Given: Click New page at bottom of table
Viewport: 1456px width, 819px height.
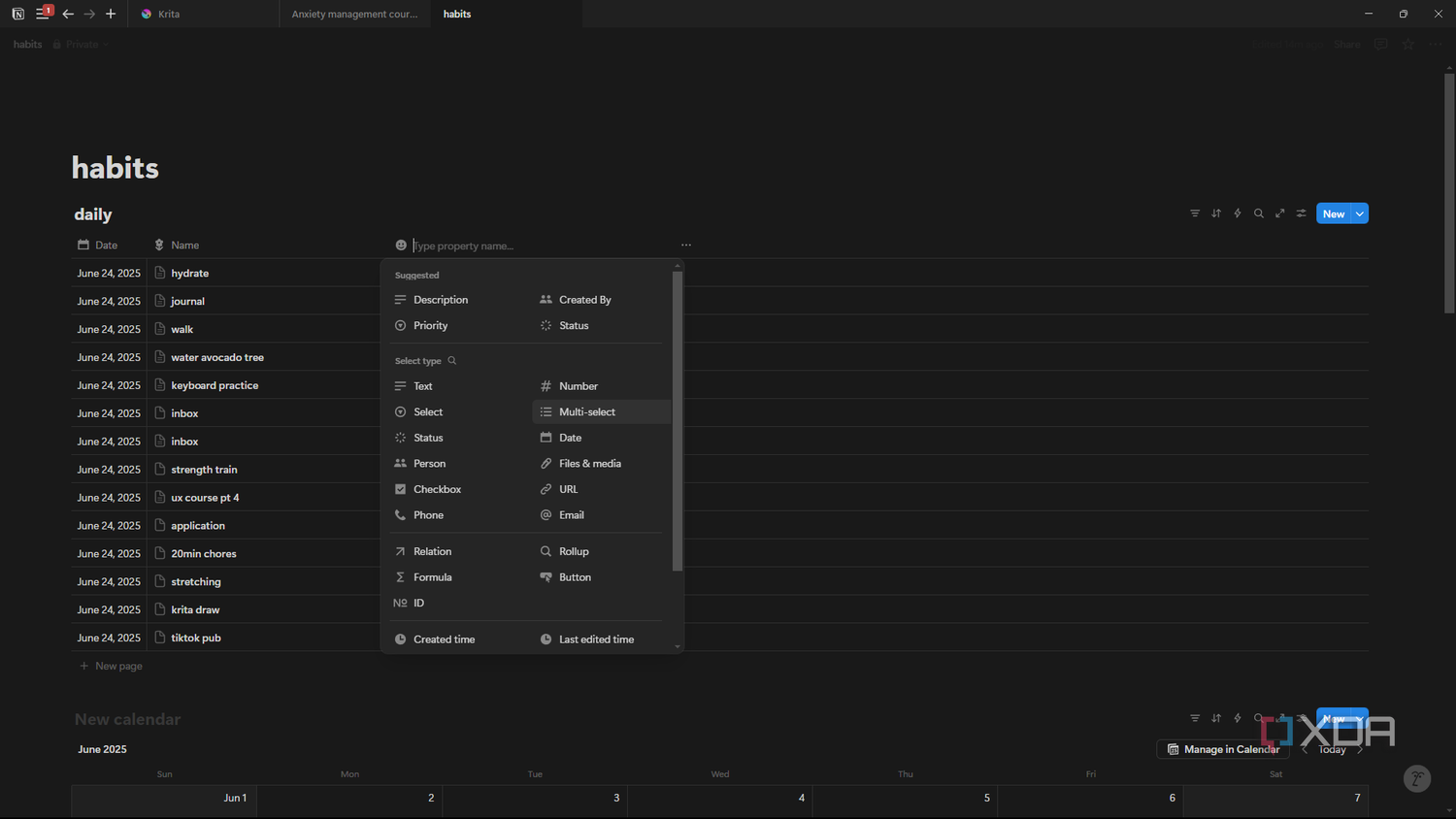Looking at the screenshot, I should (x=112, y=666).
